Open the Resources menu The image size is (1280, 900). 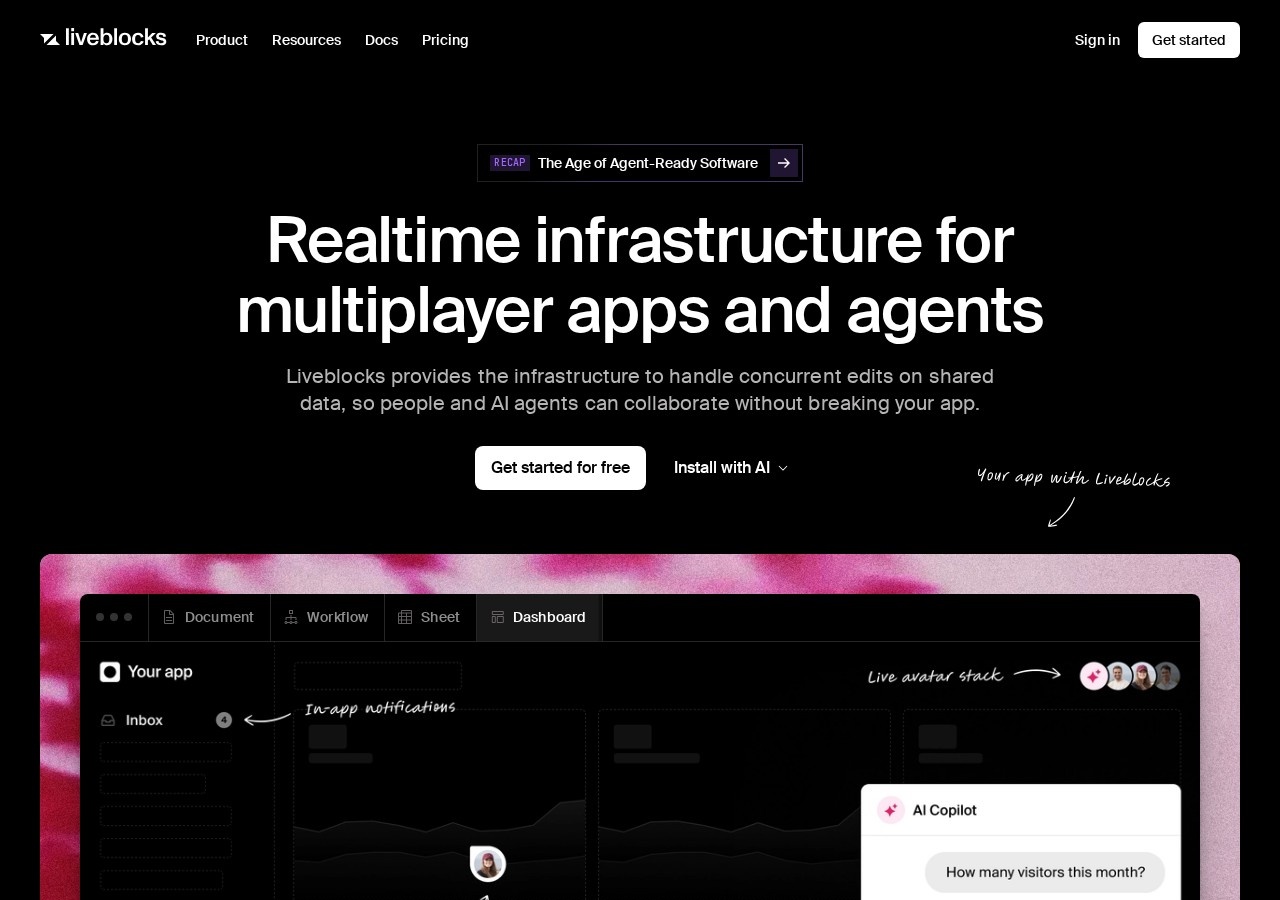click(306, 40)
